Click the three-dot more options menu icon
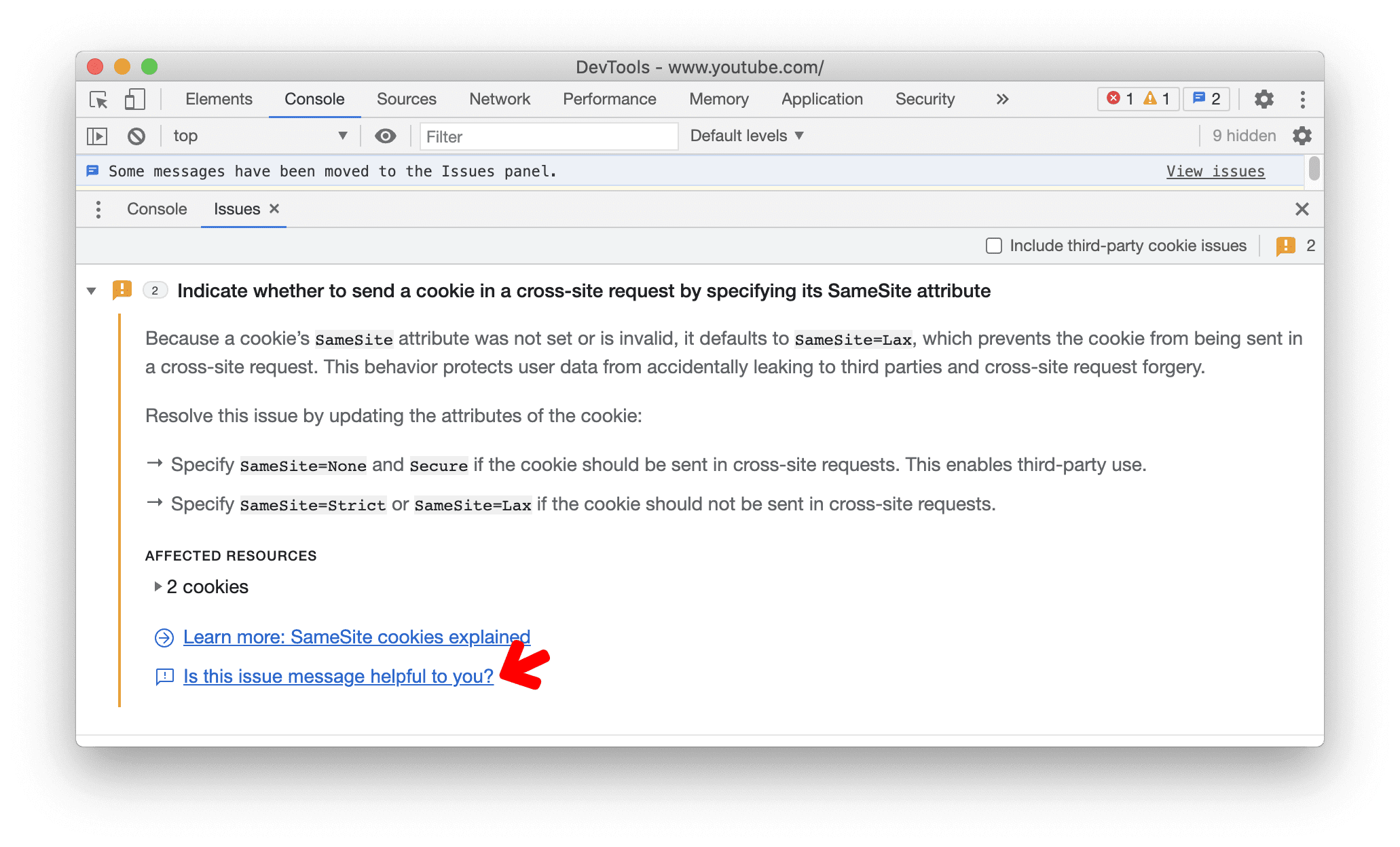This screenshot has width=1400, height=847. click(1303, 99)
